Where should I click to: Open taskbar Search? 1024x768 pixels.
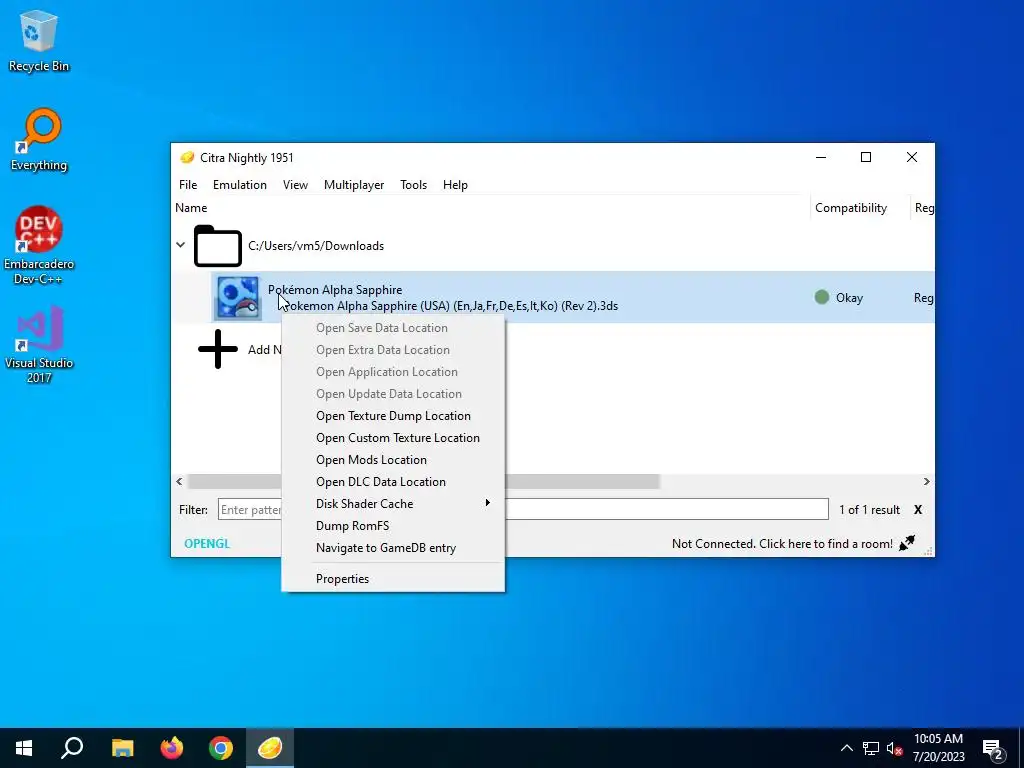(x=72, y=748)
